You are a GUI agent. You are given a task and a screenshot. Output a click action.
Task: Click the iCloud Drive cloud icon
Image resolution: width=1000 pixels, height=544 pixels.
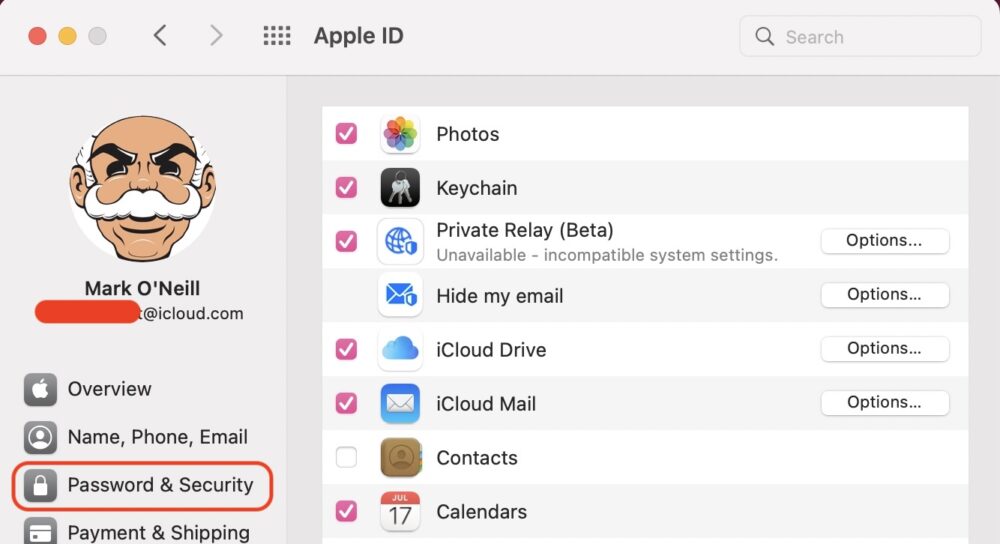[400, 350]
